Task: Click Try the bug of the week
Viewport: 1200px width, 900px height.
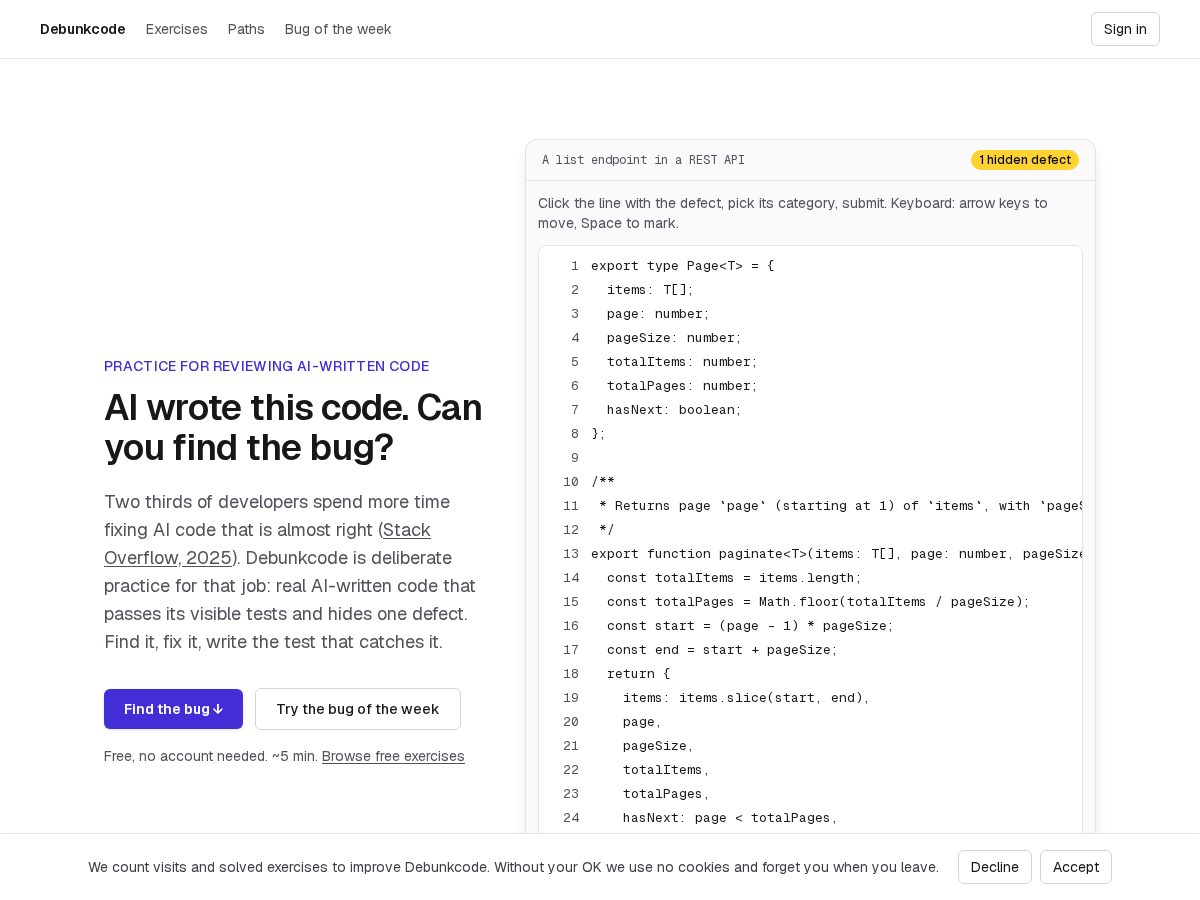Action: [x=358, y=709]
